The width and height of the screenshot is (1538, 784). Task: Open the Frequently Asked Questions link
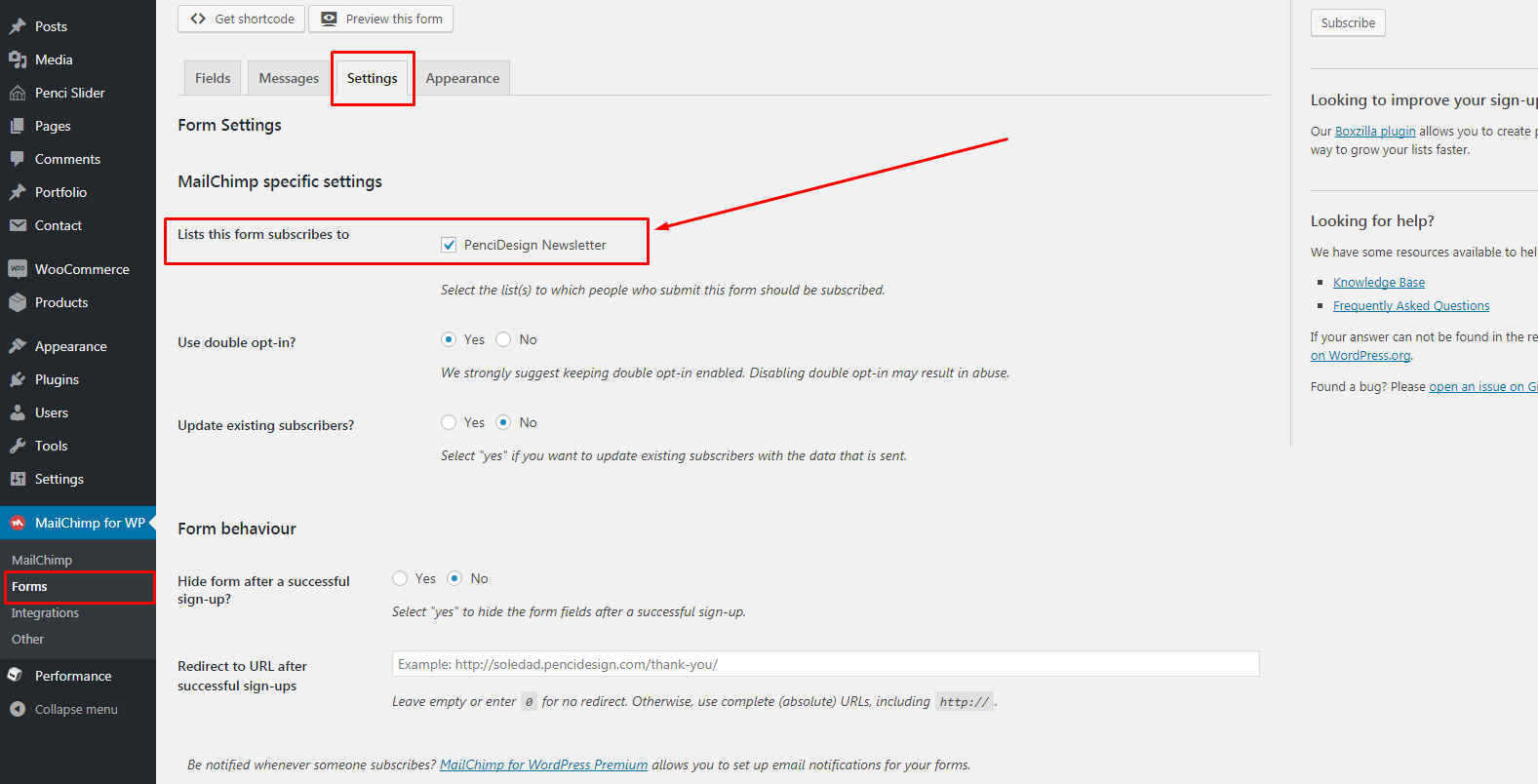point(1411,305)
